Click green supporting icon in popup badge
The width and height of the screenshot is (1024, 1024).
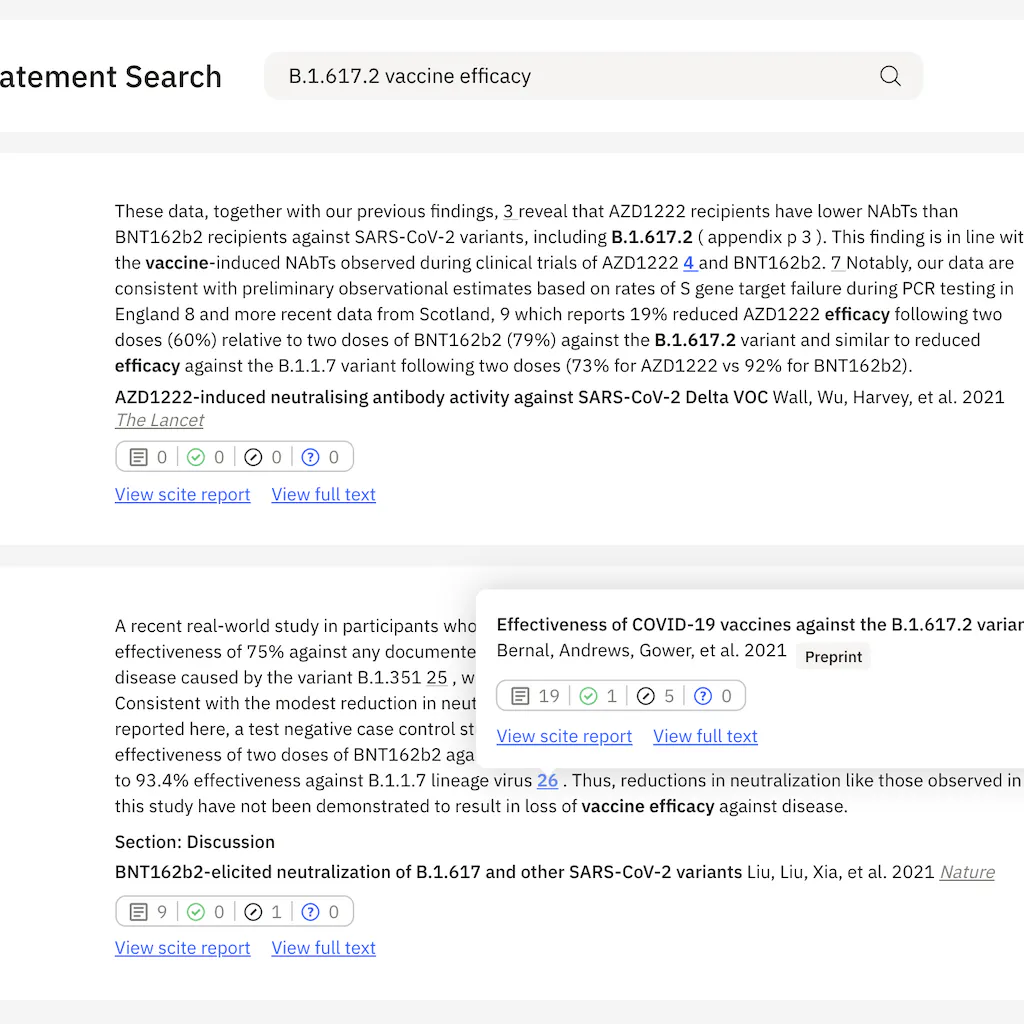coord(588,696)
